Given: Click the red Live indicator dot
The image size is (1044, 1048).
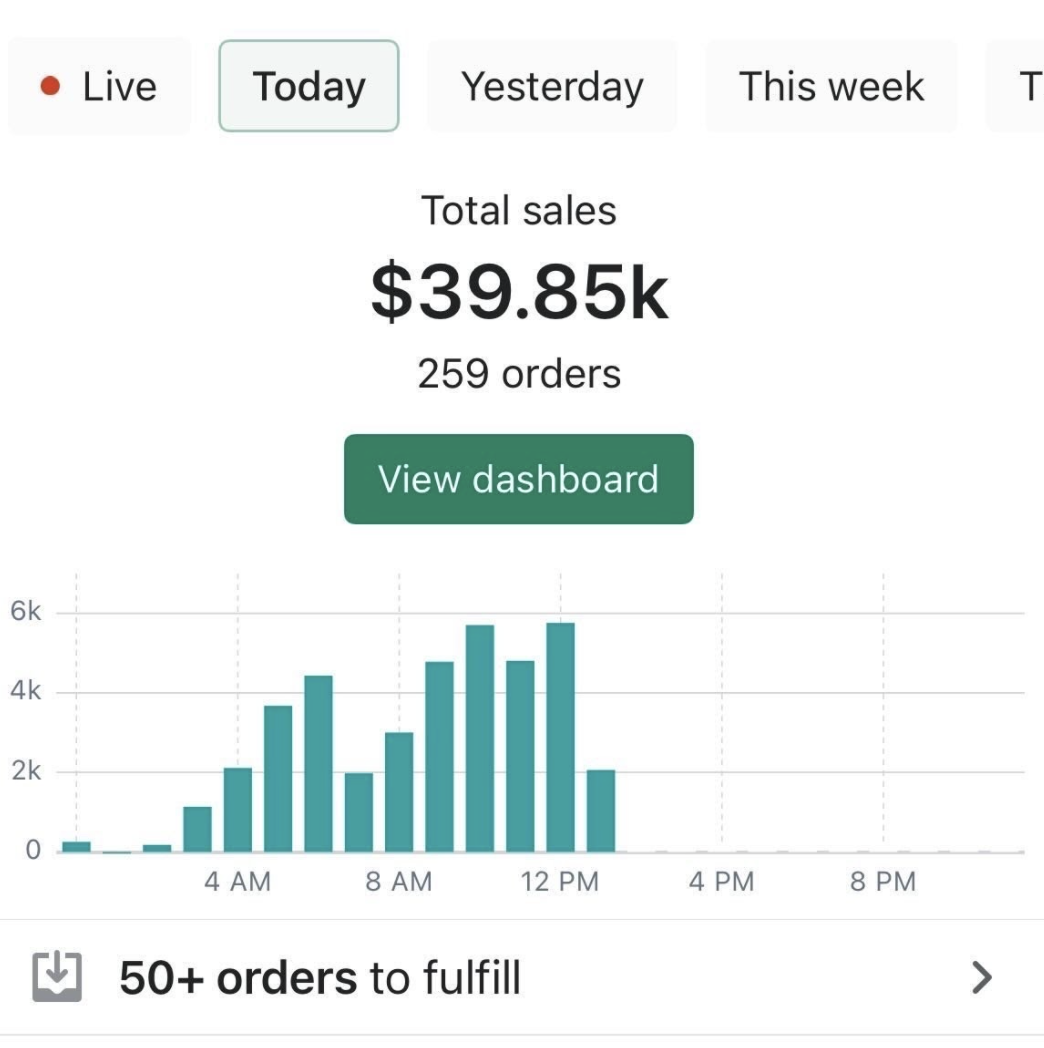Looking at the screenshot, I should pyautogui.click(x=50, y=87).
